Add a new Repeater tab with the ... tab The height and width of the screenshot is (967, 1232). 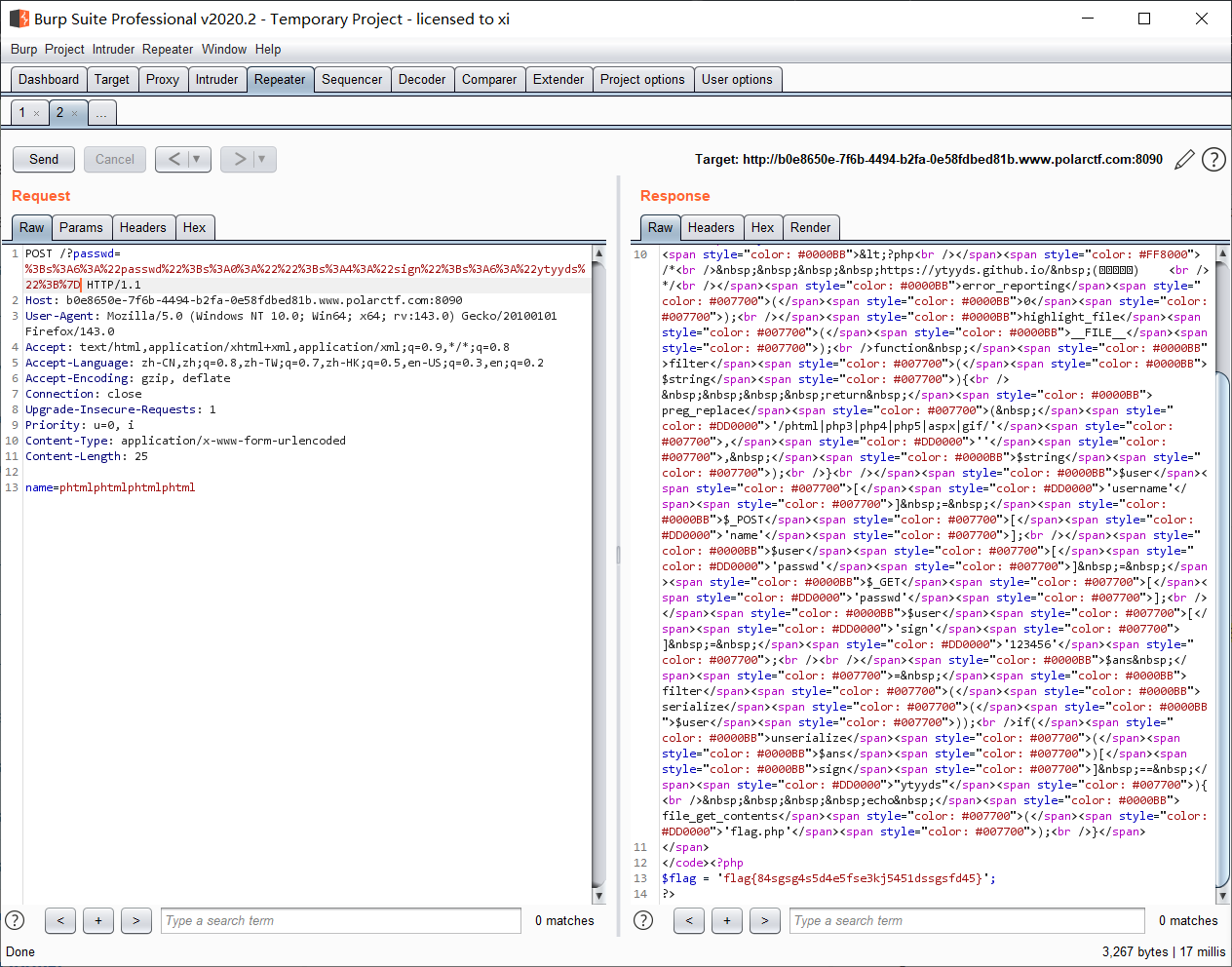101,113
